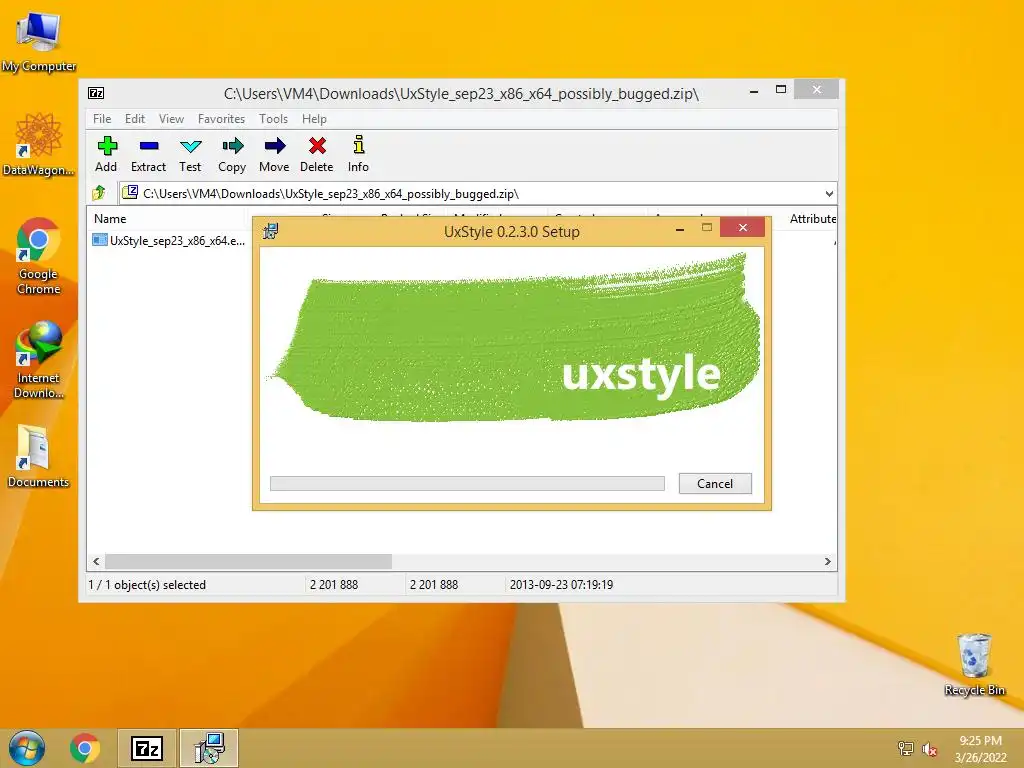Run Test on the archive

[x=190, y=154]
